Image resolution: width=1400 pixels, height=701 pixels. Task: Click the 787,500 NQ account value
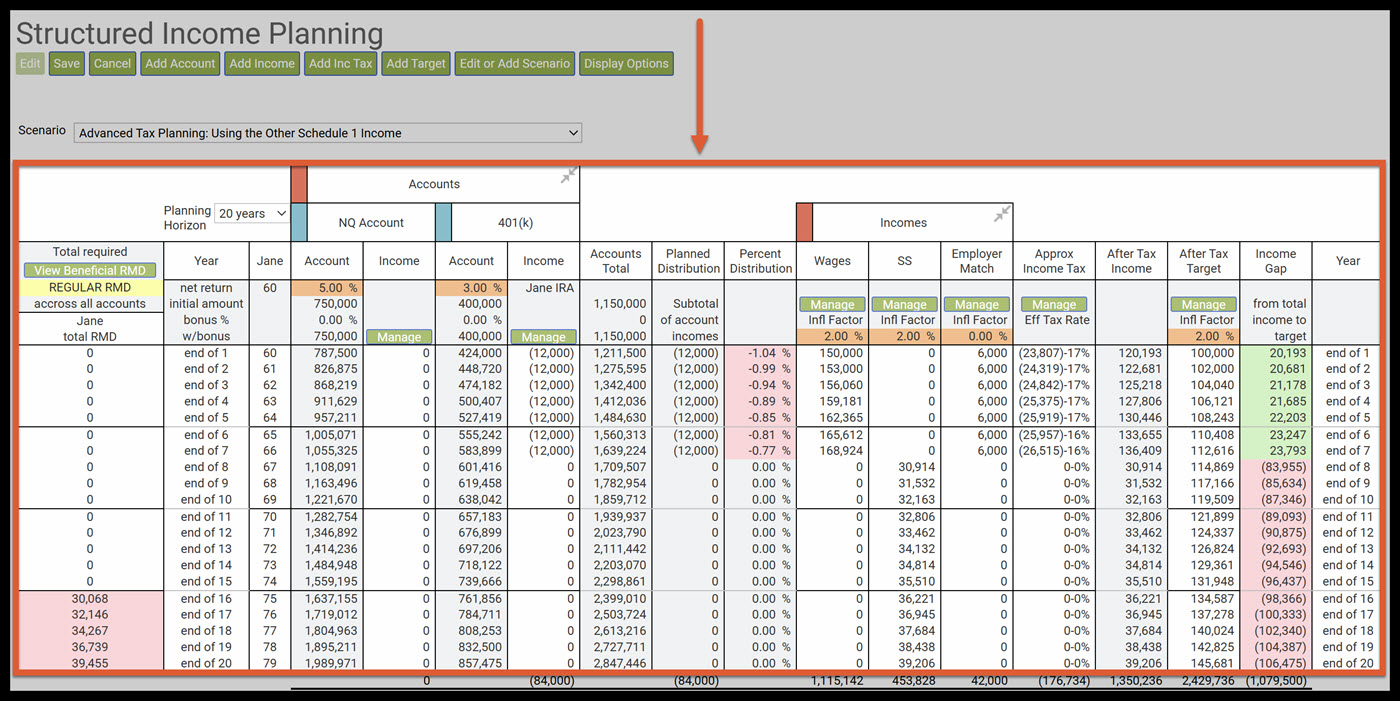pyautogui.click(x=327, y=353)
